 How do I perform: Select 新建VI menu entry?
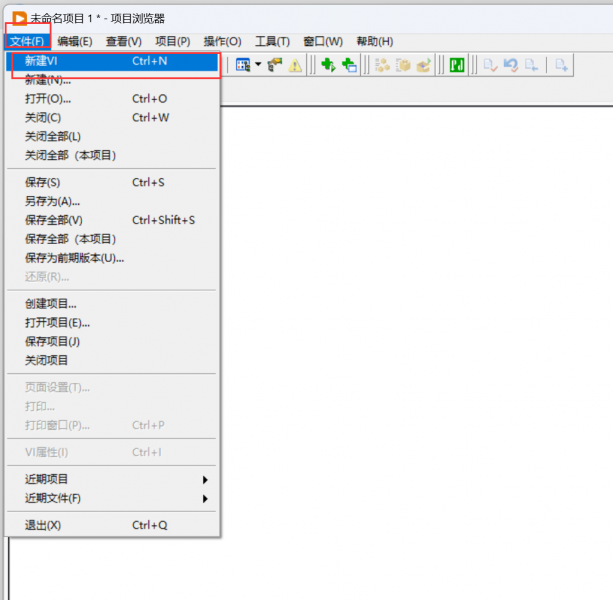[x=112, y=61]
